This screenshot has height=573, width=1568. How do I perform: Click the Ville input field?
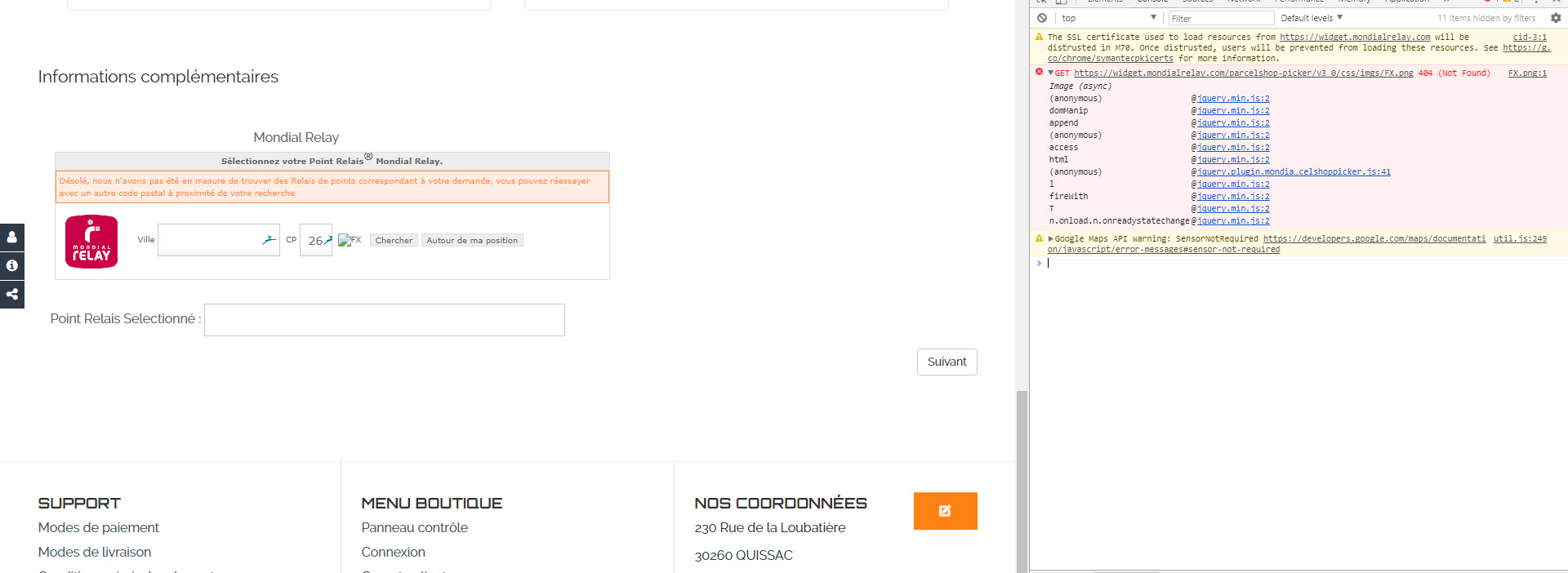(x=219, y=240)
